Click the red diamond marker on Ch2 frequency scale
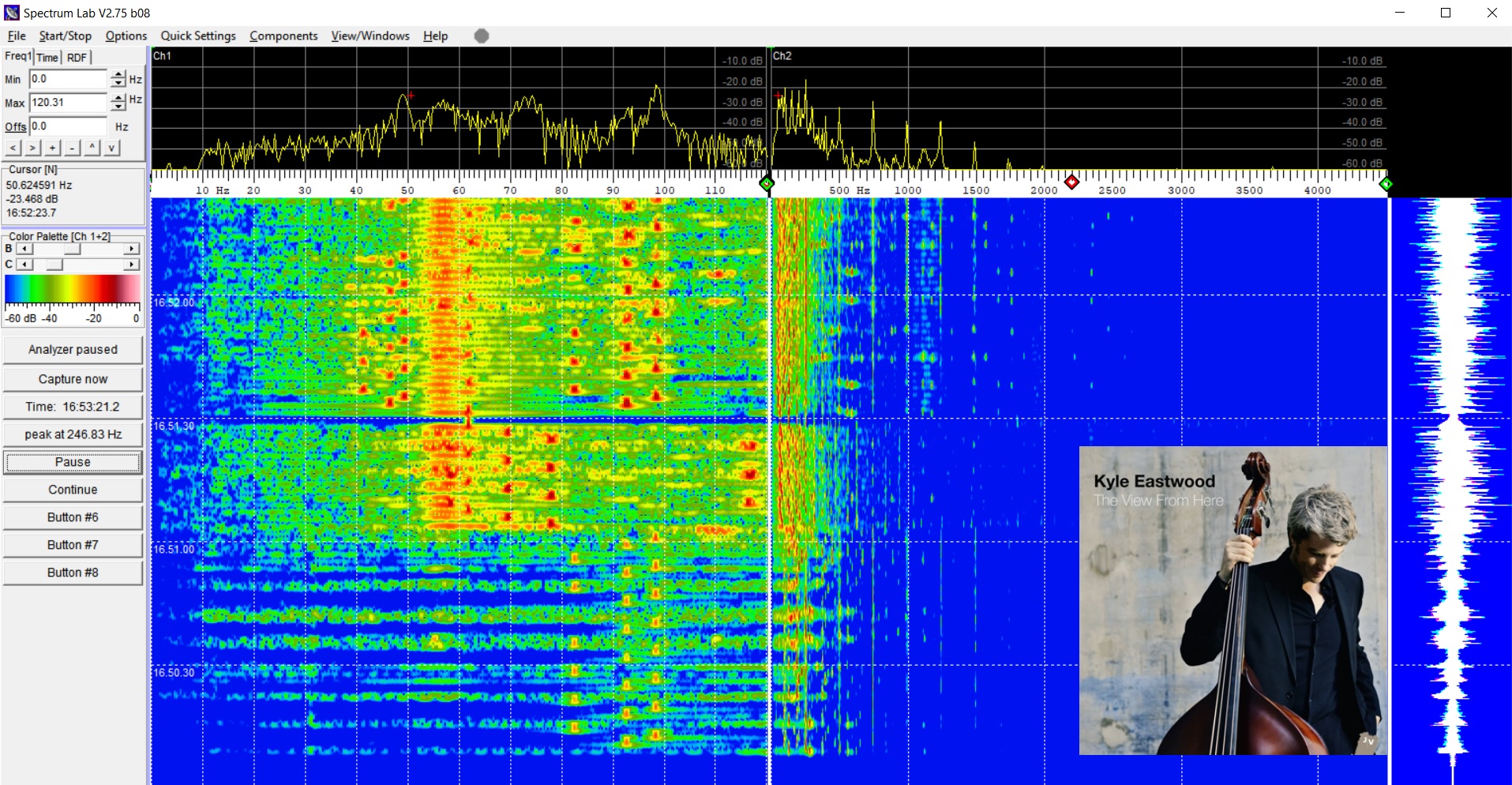This screenshot has height=785, width=1512. click(x=1071, y=182)
